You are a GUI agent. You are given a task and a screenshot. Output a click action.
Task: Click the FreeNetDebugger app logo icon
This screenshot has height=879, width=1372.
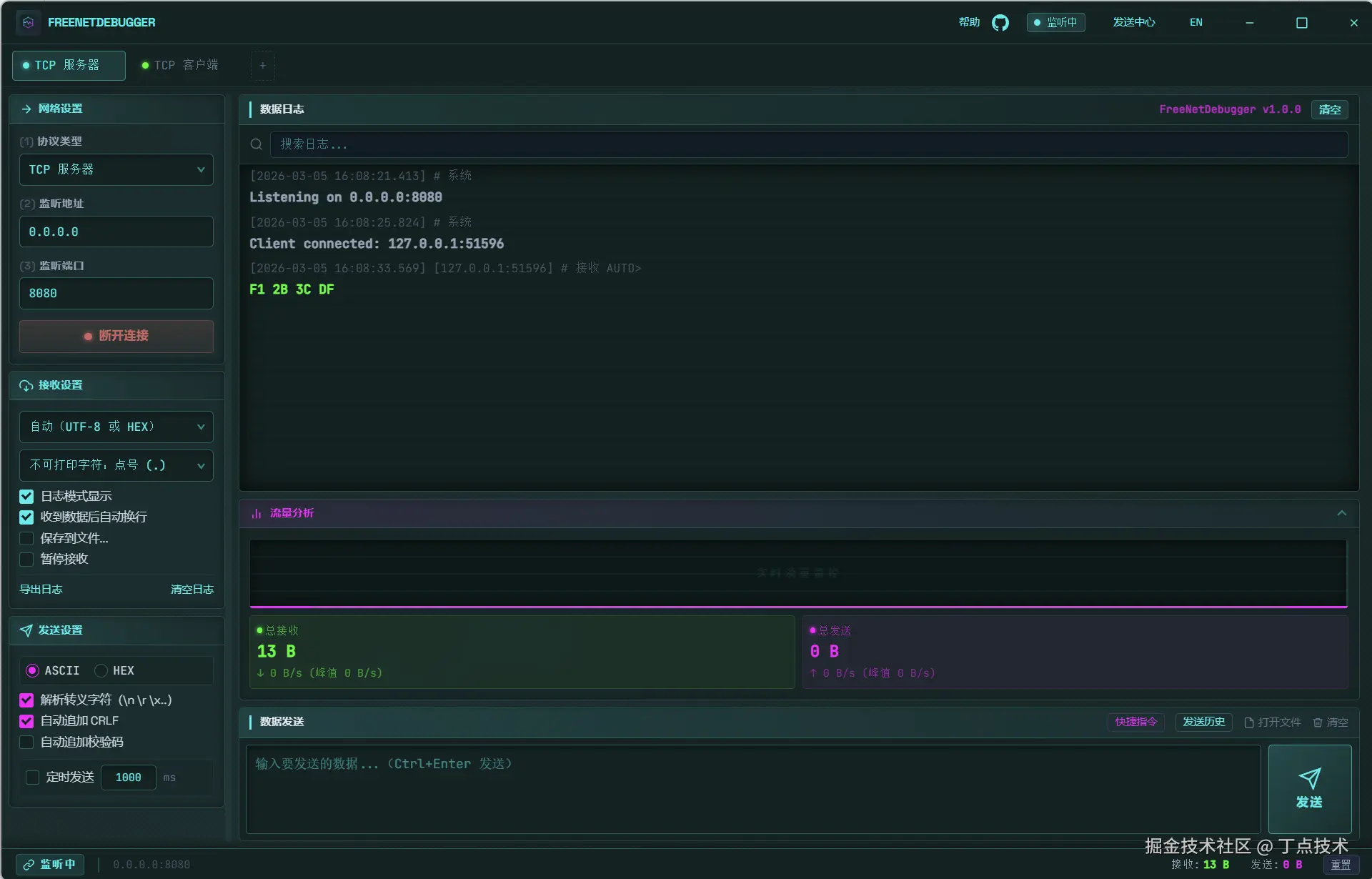28,23
